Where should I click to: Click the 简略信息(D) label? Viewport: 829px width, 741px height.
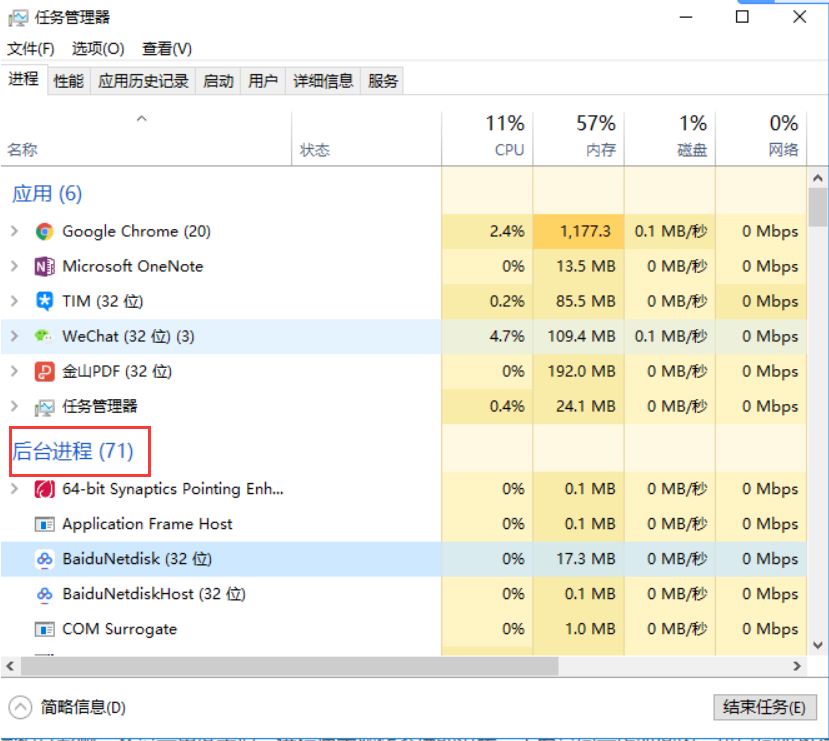83,707
